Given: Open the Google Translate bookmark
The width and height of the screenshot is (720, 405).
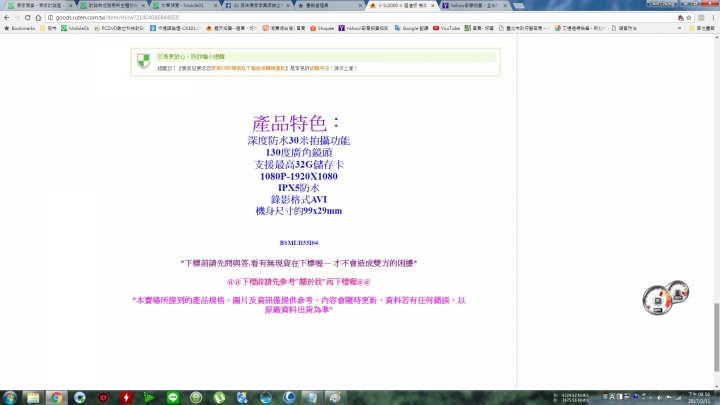Looking at the screenshot, I should [x=411, y=28].
